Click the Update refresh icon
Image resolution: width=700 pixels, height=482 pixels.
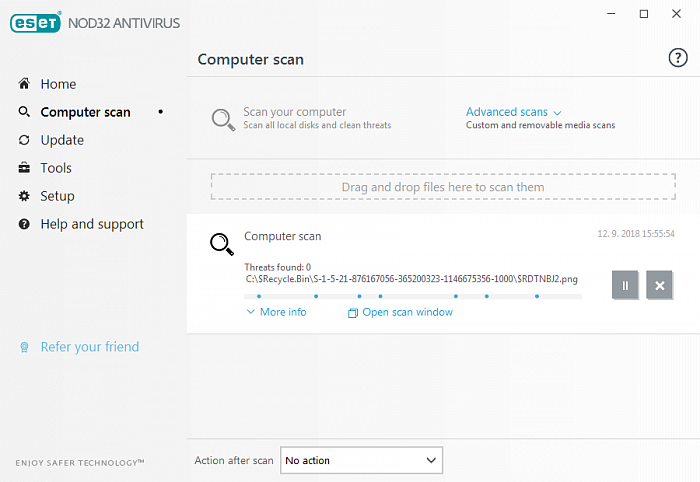click(24, 140)
